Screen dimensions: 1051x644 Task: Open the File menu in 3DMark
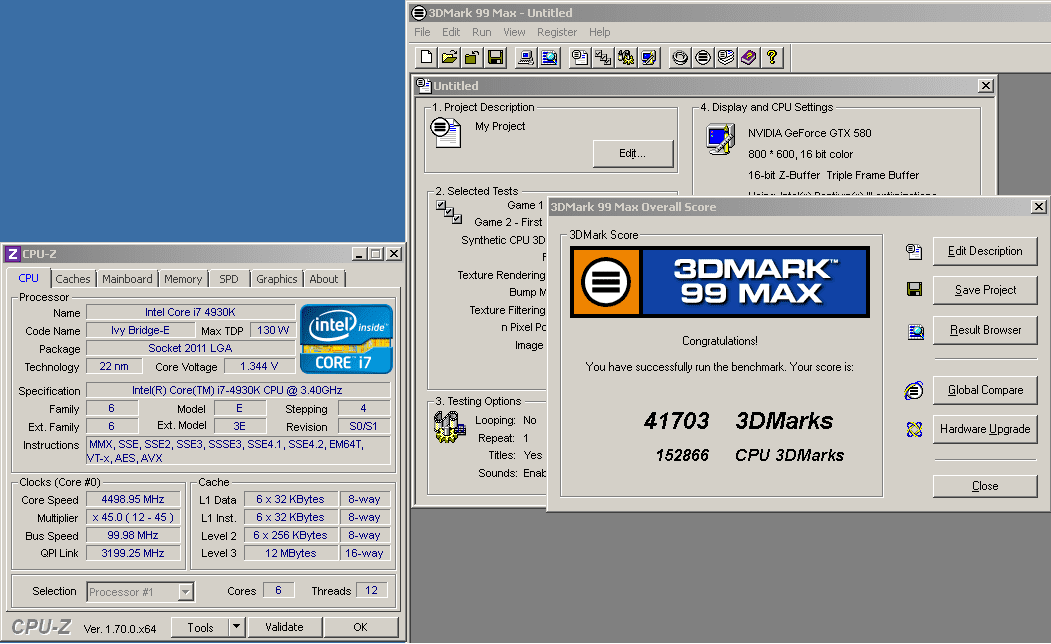click(x=422, y=32)
